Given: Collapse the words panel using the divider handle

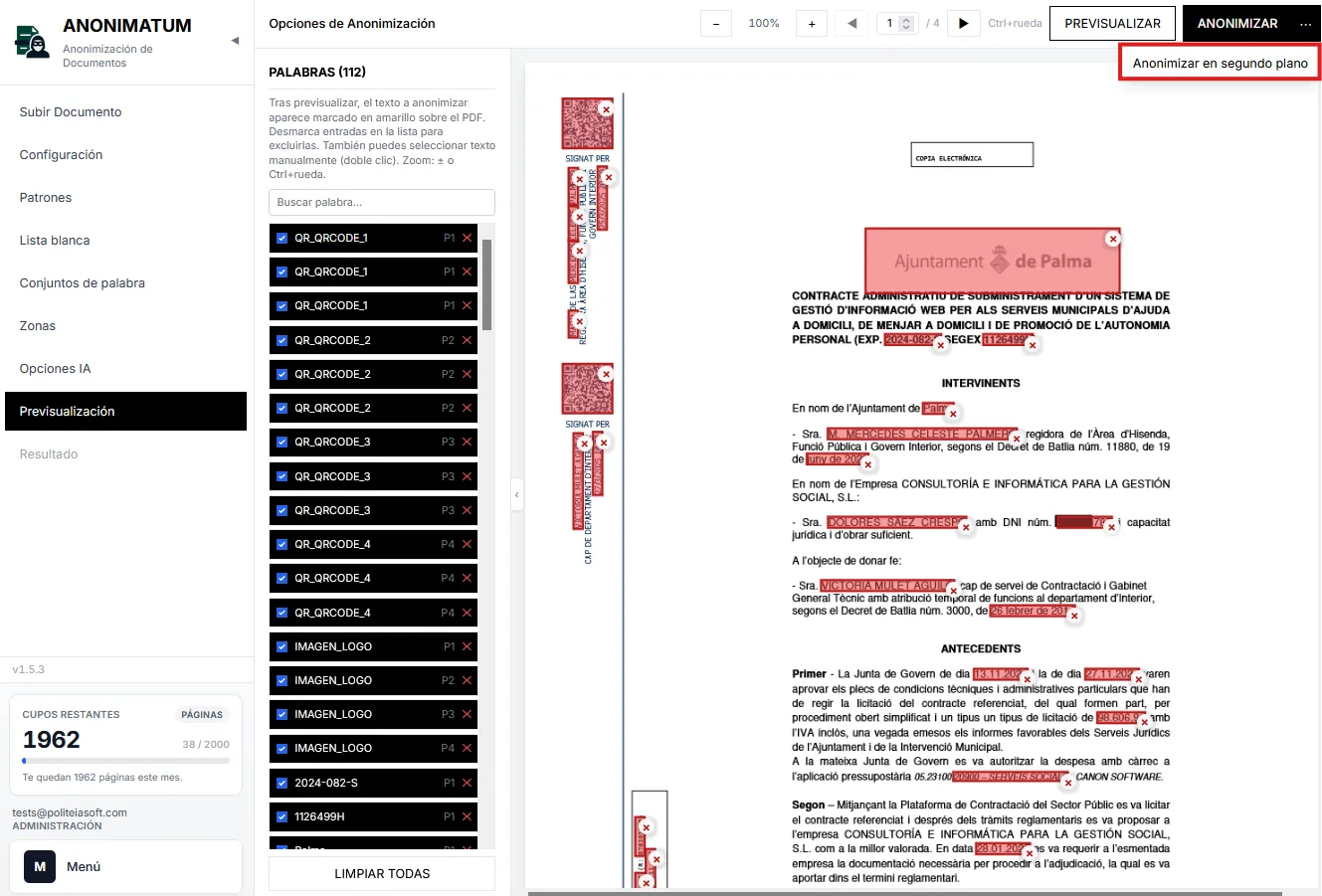Looking at the screenshot, I should click(x=516, y=494).
